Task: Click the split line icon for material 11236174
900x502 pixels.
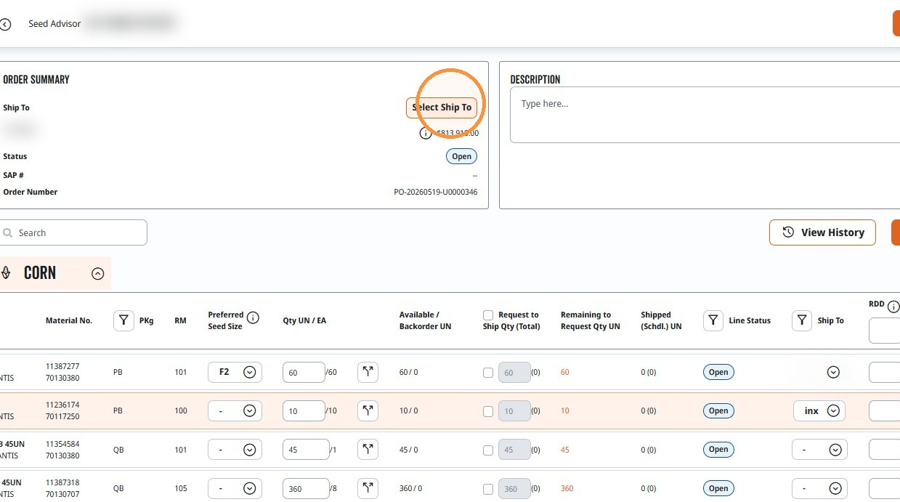Action: 368,411
